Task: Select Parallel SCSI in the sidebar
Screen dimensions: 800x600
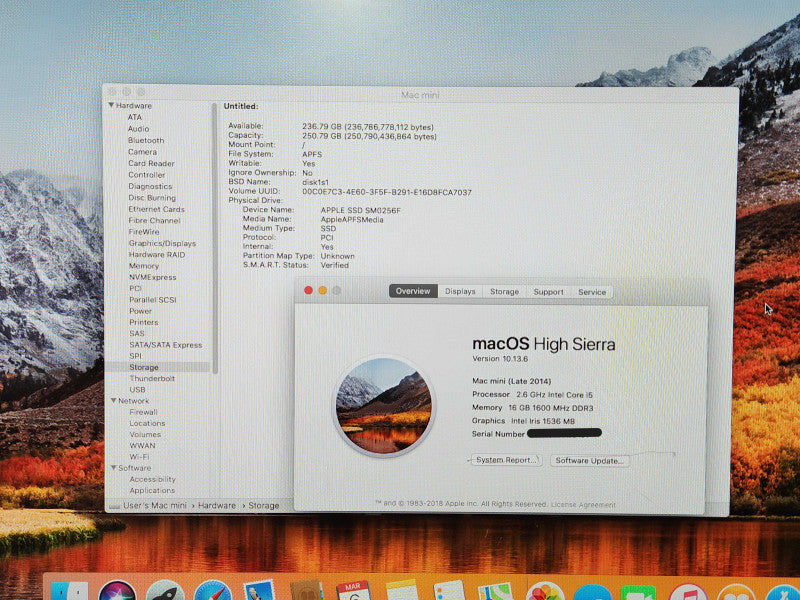Action: click(x=153, y=299)
